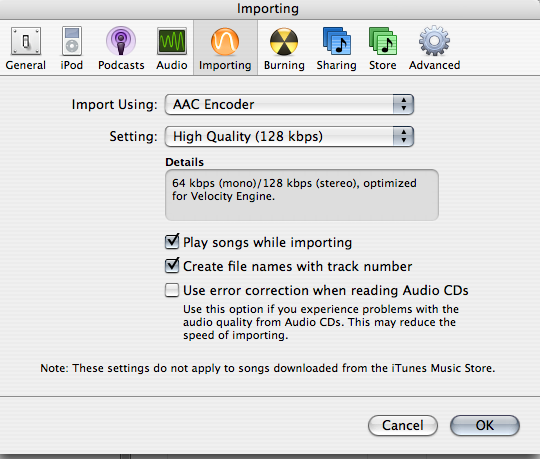The width and height of the screenshot is (540, 459).
Task: Open the iPod preferences icon
Action: (72, 41)
